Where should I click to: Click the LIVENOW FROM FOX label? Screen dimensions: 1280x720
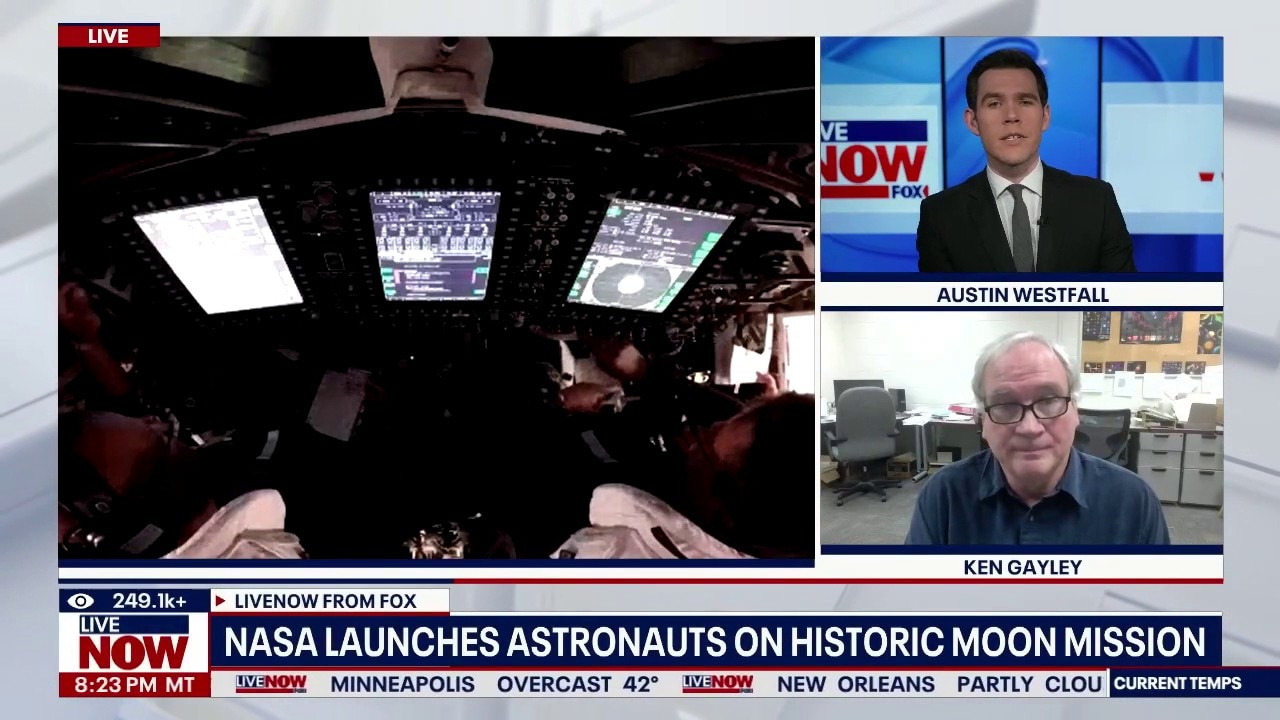coord(325,601)
